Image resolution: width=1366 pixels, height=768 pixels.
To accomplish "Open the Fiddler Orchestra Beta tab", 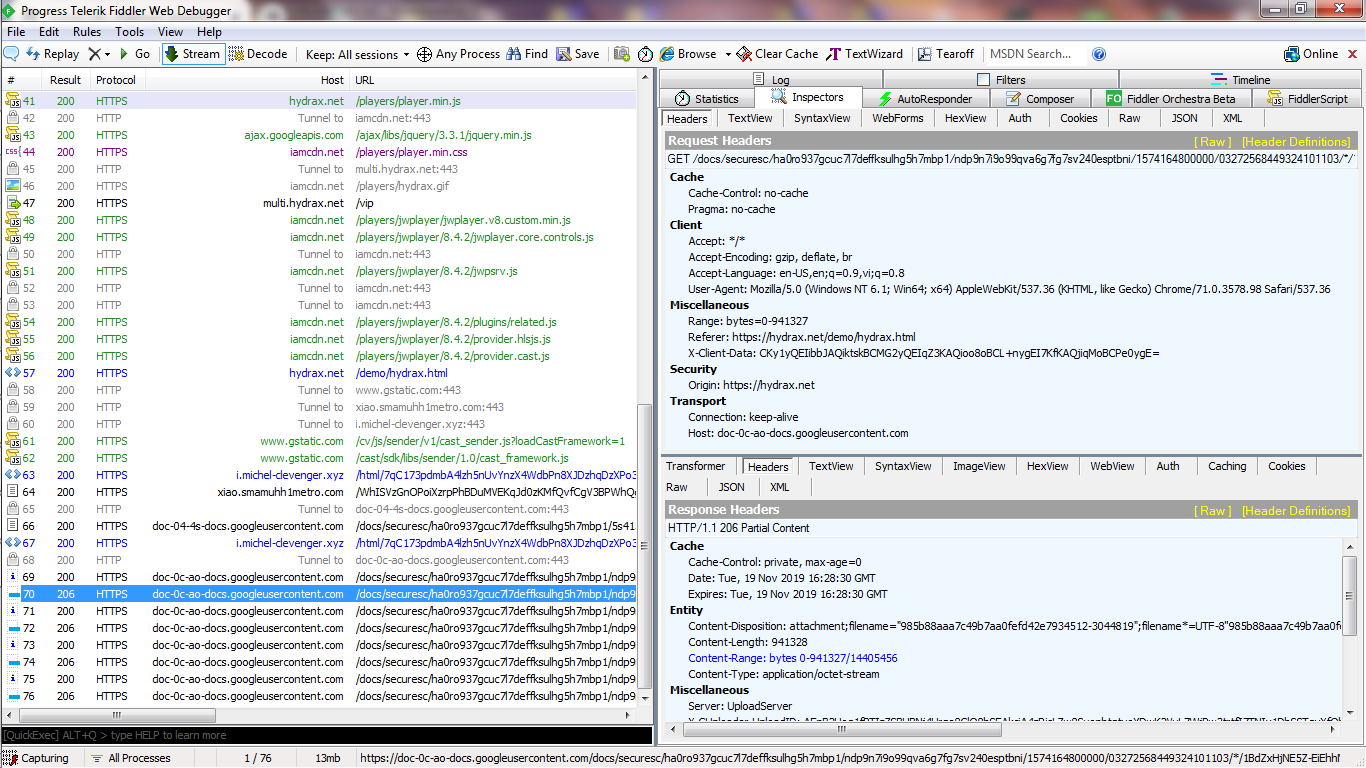I will point(1172,99).
